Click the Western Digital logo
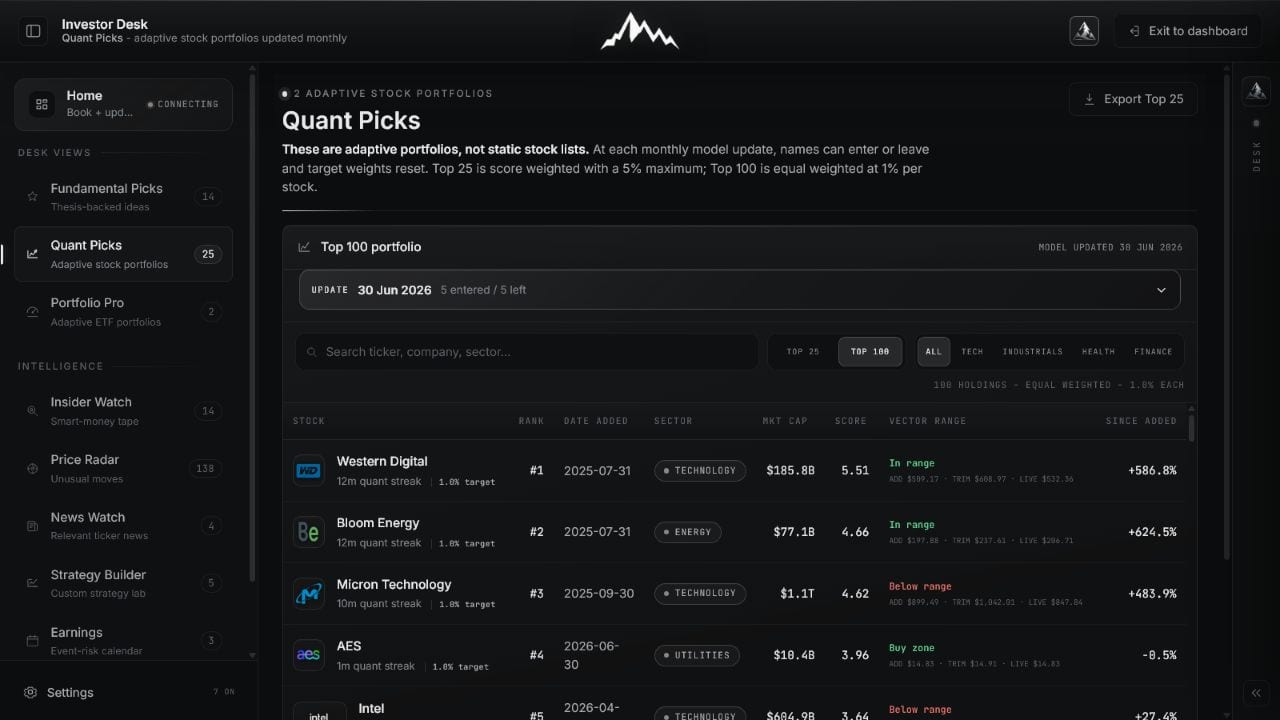The height and width of the screenshot is (720, 1280). click(x=308, y=470)
